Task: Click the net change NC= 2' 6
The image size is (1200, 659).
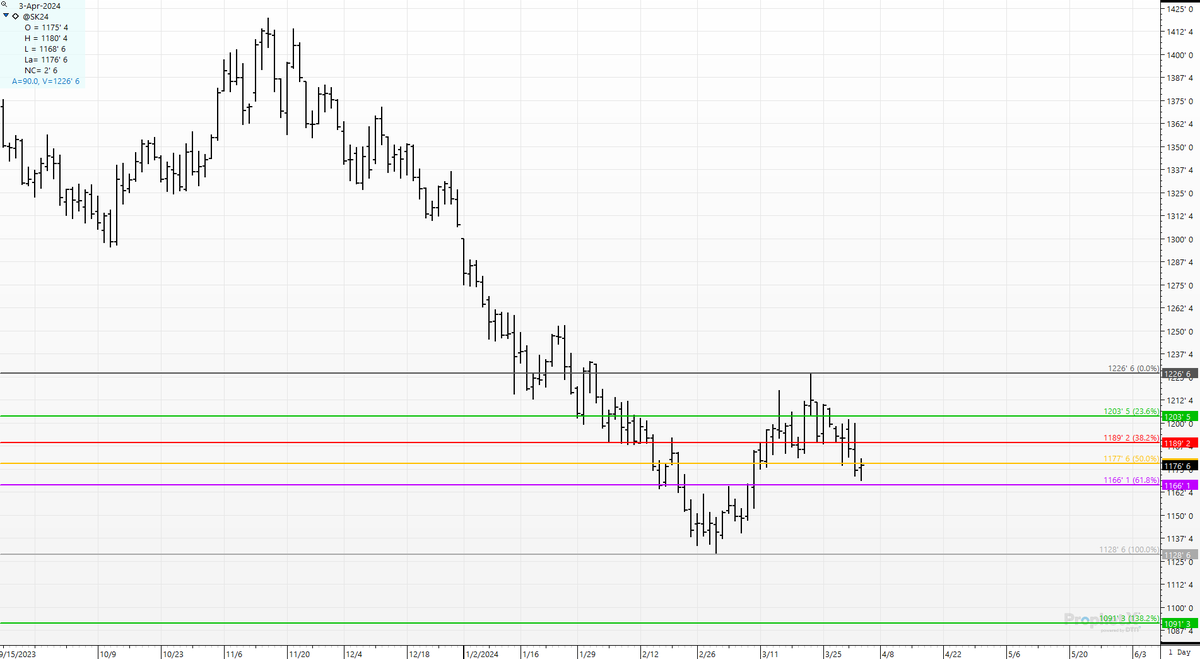Action: (41, 70)
